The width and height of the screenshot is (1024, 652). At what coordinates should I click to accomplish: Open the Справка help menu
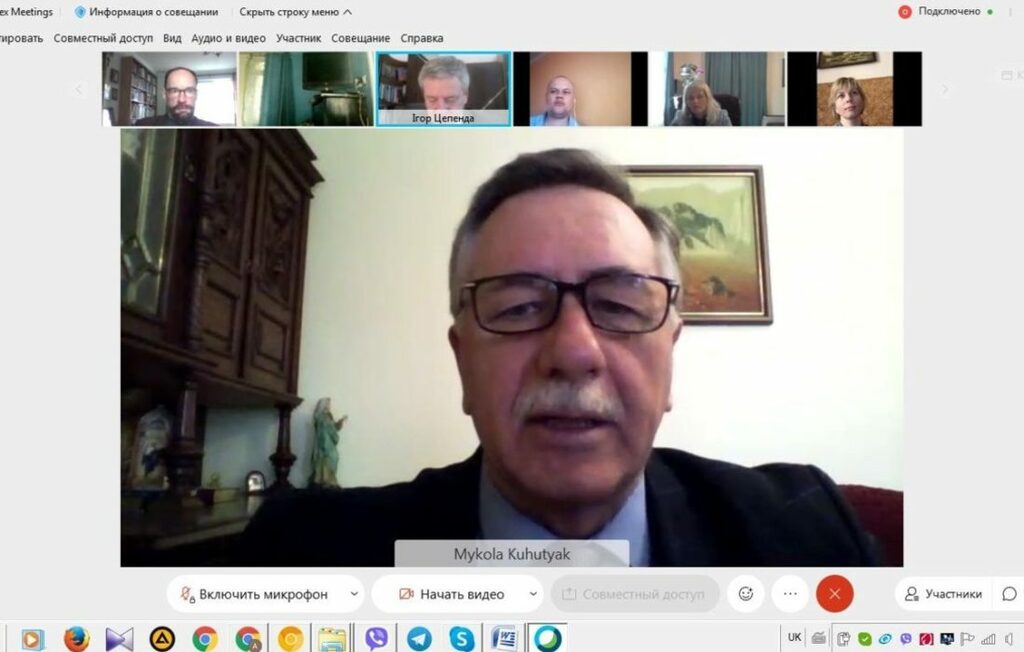[422, 38]
